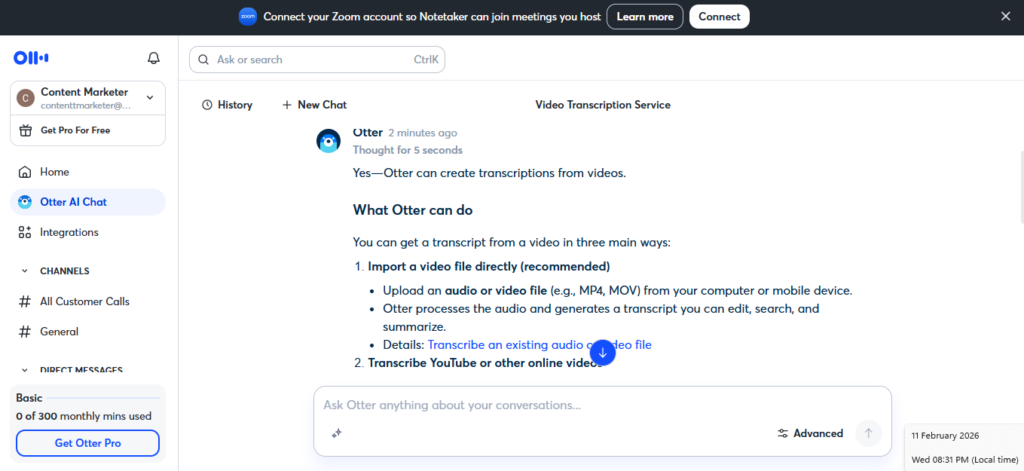Click Get Otter Pro button
This screenshot has width=1024, height=471.
click(88, 443)
